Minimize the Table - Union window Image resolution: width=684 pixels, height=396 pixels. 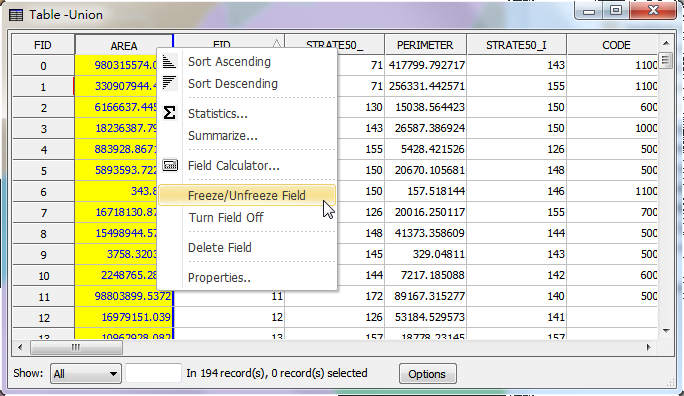[x=589, y=11]
